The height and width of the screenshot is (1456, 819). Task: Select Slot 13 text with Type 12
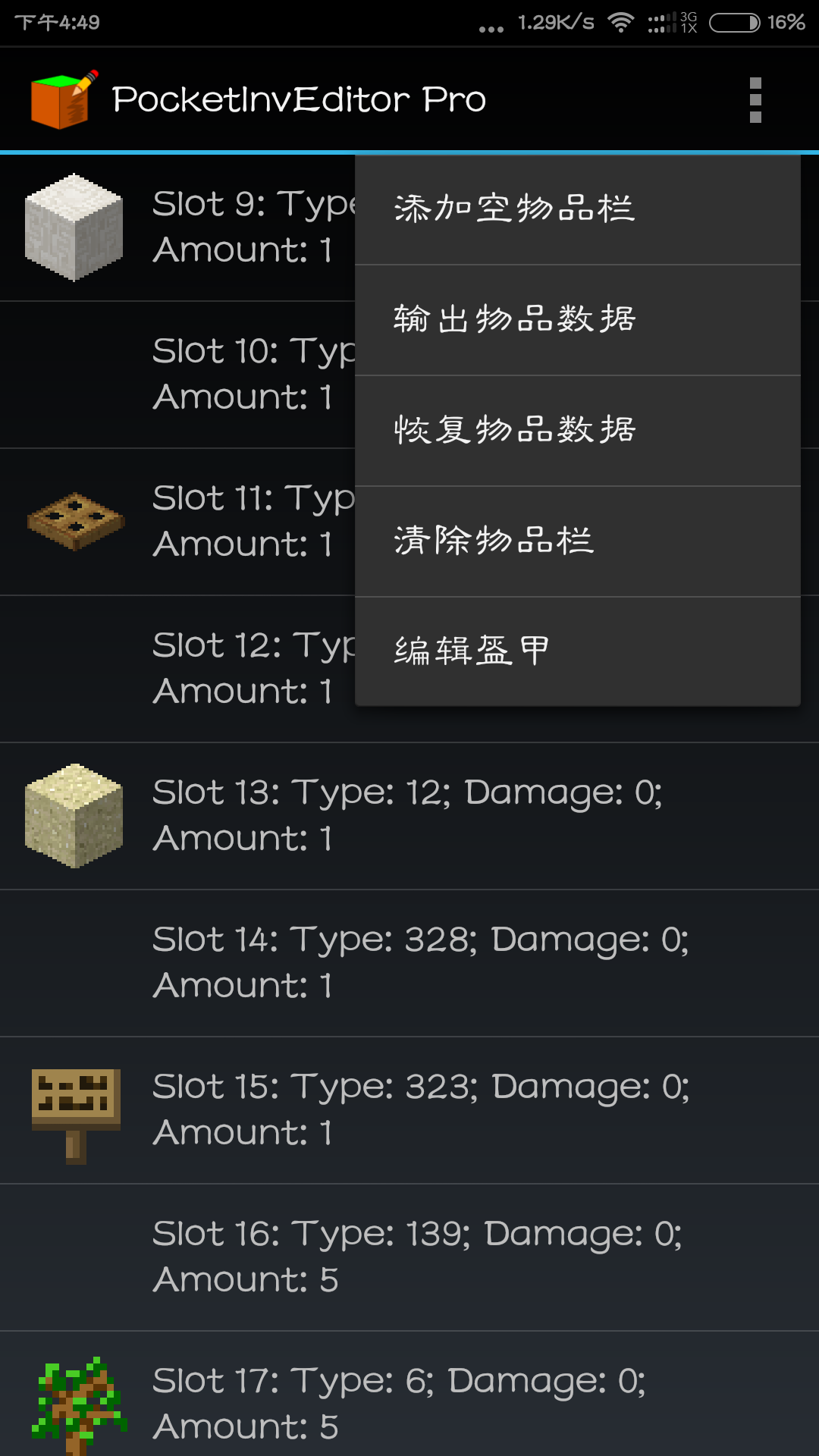point(407,814)
